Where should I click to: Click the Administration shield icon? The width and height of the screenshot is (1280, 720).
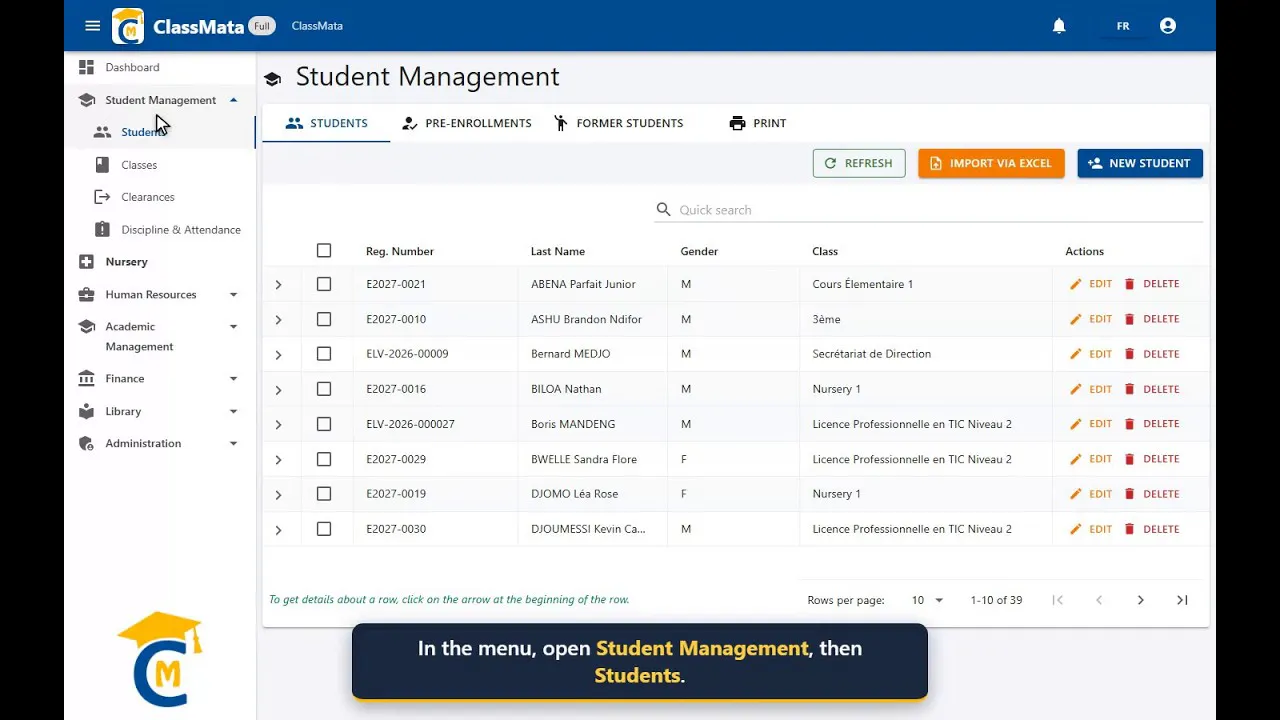[x=86, y=444]
